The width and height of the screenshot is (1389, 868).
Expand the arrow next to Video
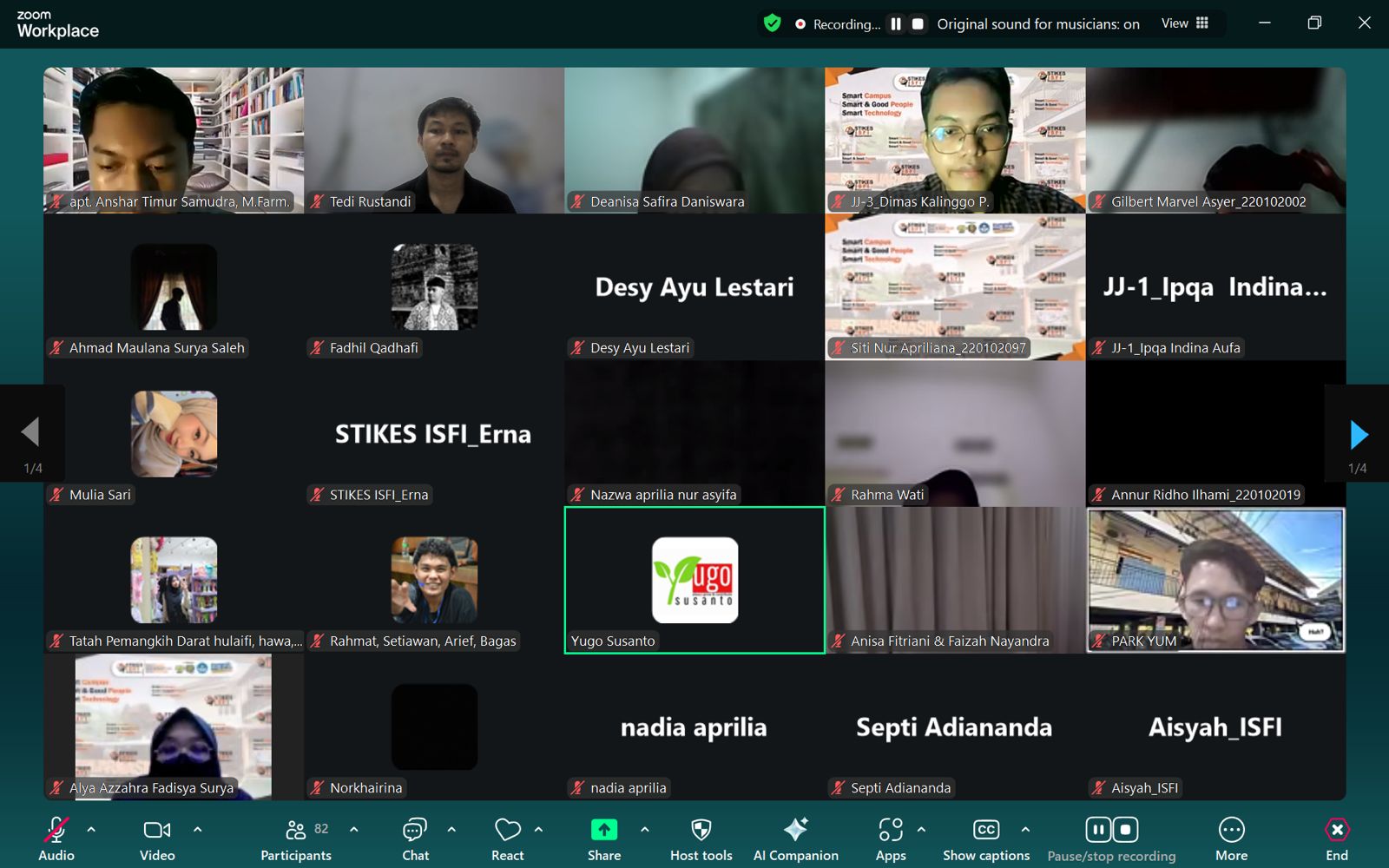tap(197, 830)
